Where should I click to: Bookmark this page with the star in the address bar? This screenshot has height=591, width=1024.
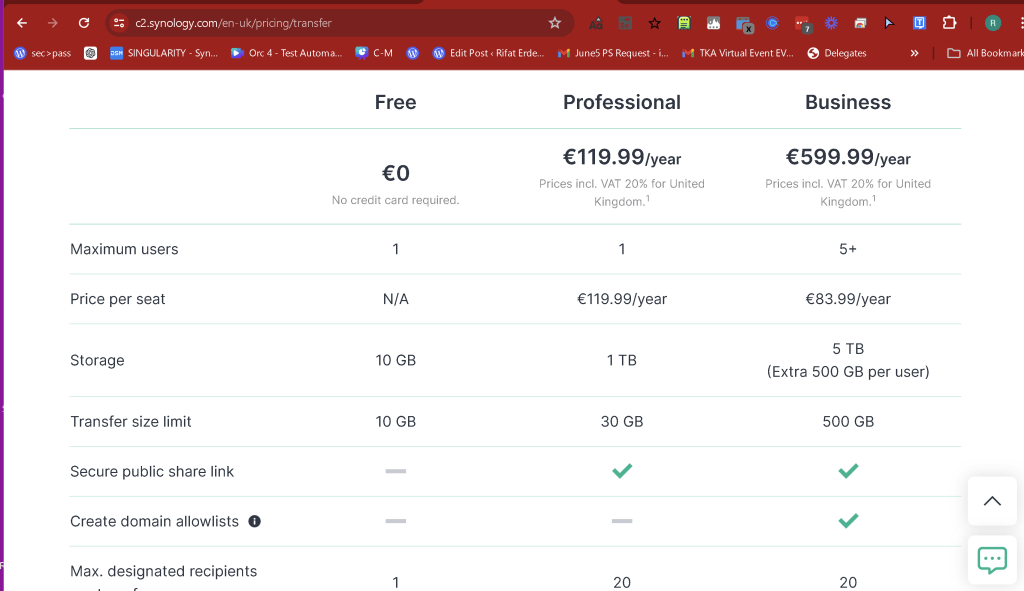554,23
